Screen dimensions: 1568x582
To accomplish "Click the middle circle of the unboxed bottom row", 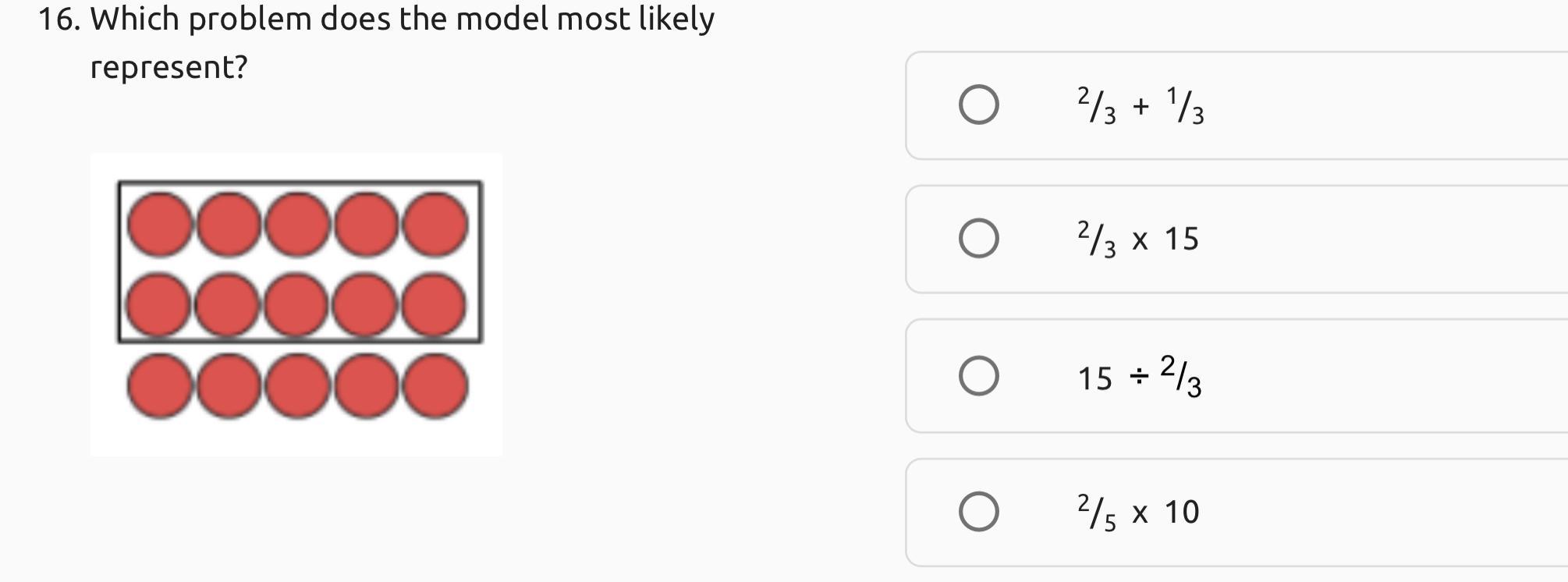I will (297, 385).
